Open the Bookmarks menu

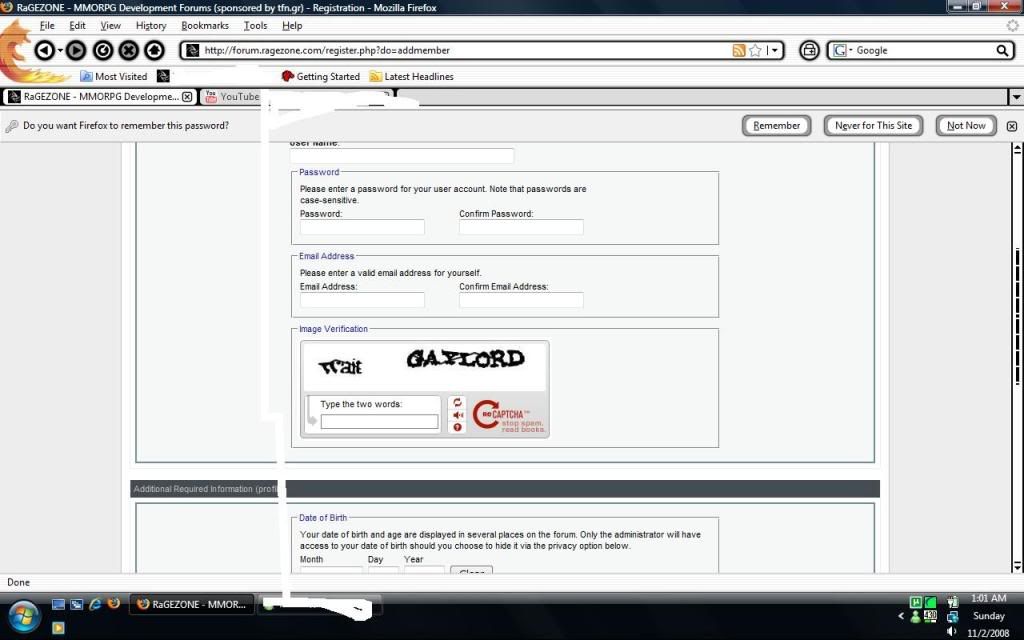[x=204, y=25]
